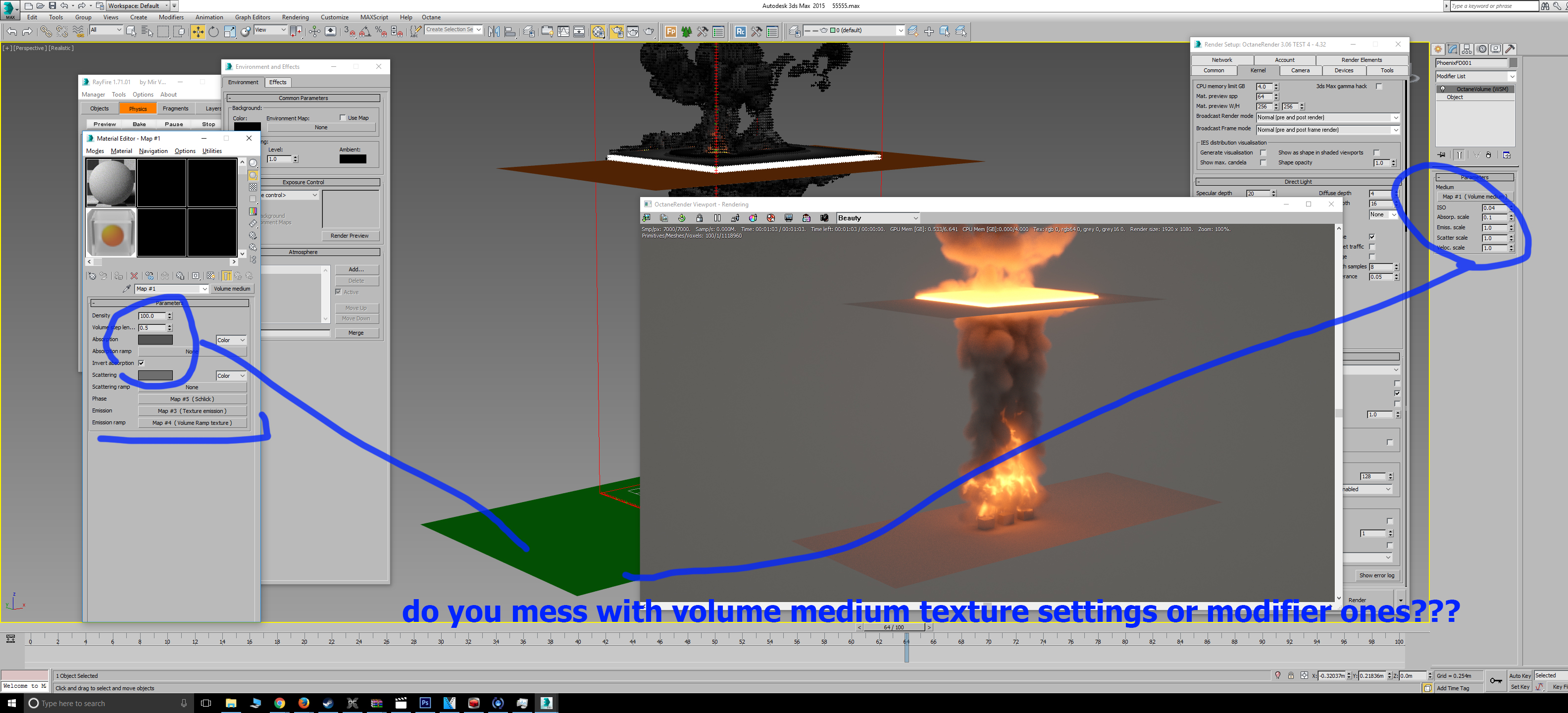The height and width of the screenshot is (713, 1568).
Task: Toggle the OctaneVolume modifier lightbulb
Action: click(1443, 89)
